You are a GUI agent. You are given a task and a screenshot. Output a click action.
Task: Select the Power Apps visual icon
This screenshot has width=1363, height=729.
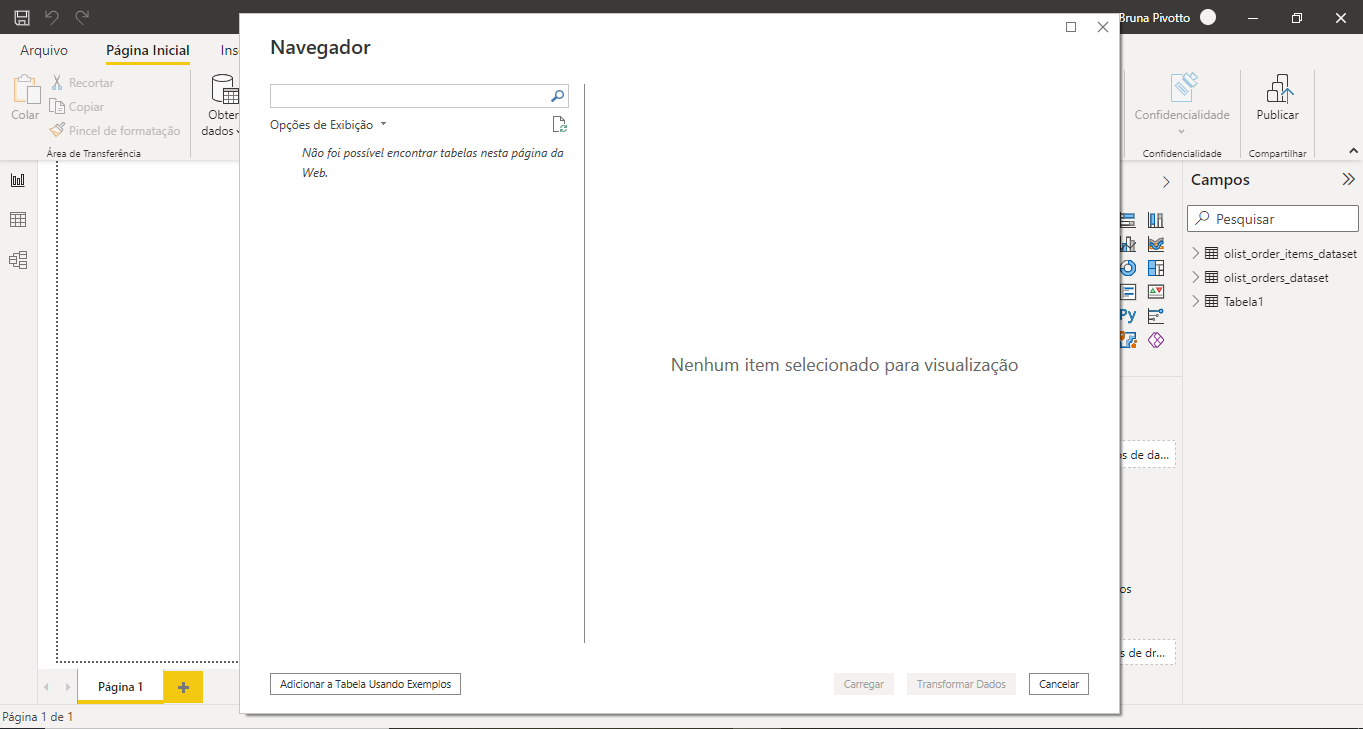(1156, 340)
